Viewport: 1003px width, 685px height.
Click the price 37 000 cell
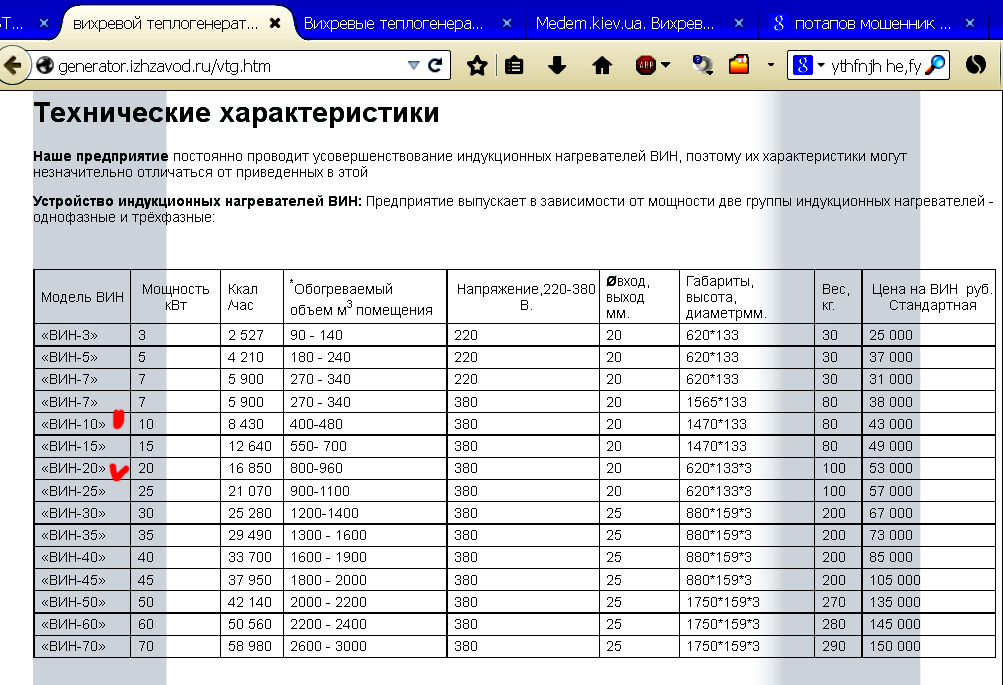pyautogui.click(x=928, y=358)
